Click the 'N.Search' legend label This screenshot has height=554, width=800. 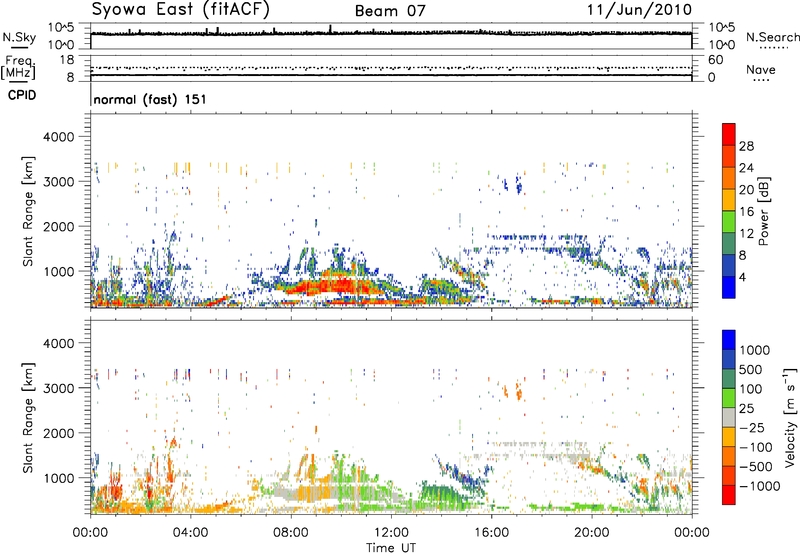tap(772, 37)
